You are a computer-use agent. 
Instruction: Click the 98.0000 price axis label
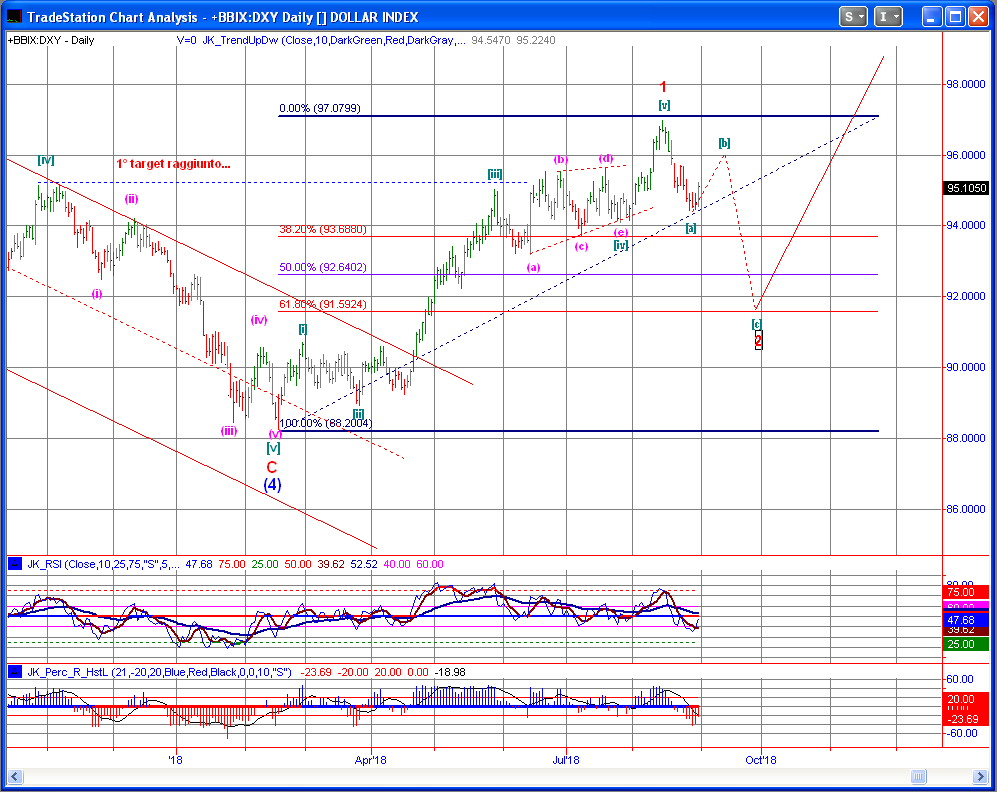(x=966, y=84)
